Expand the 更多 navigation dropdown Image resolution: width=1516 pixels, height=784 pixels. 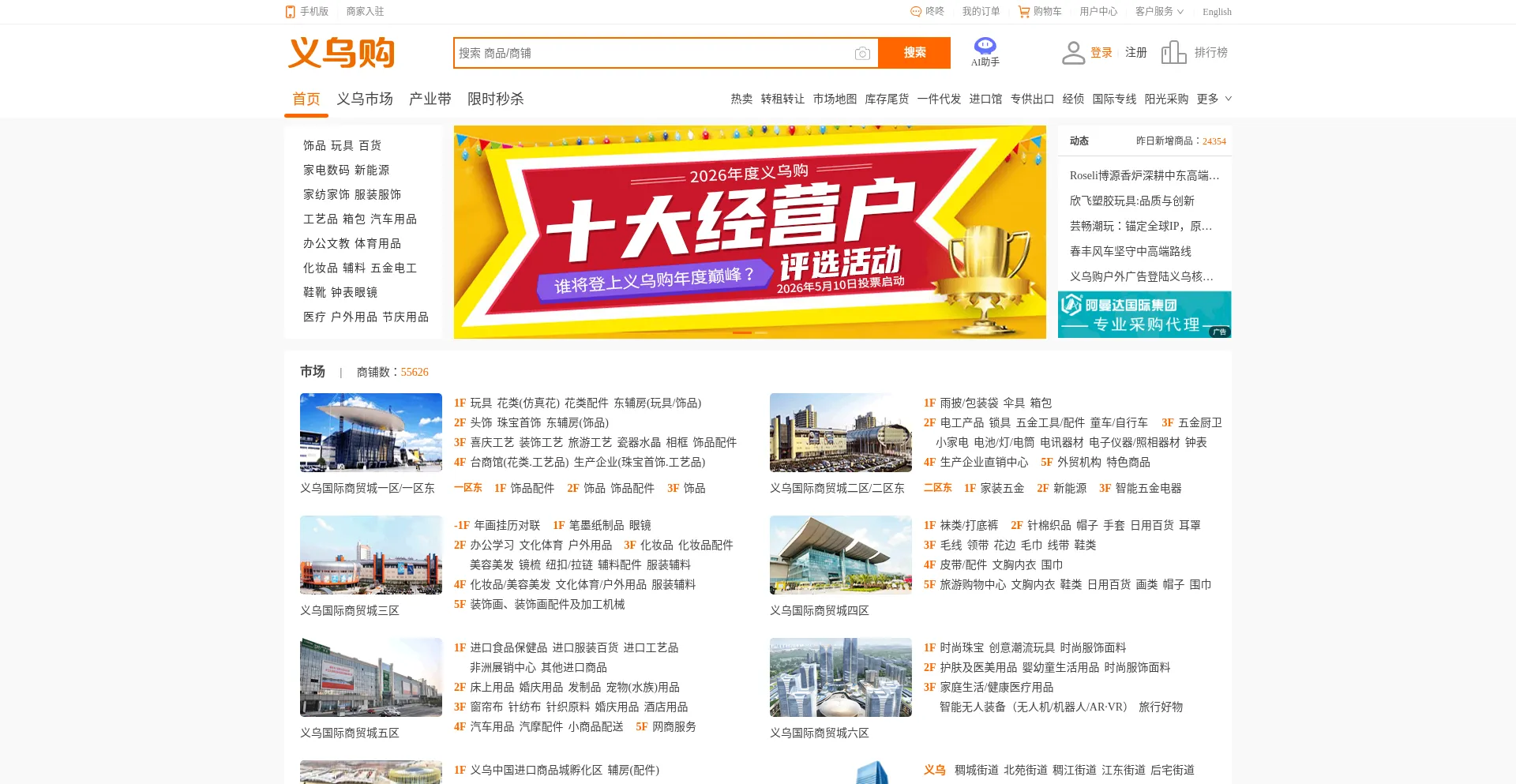tap(1214, 99)
